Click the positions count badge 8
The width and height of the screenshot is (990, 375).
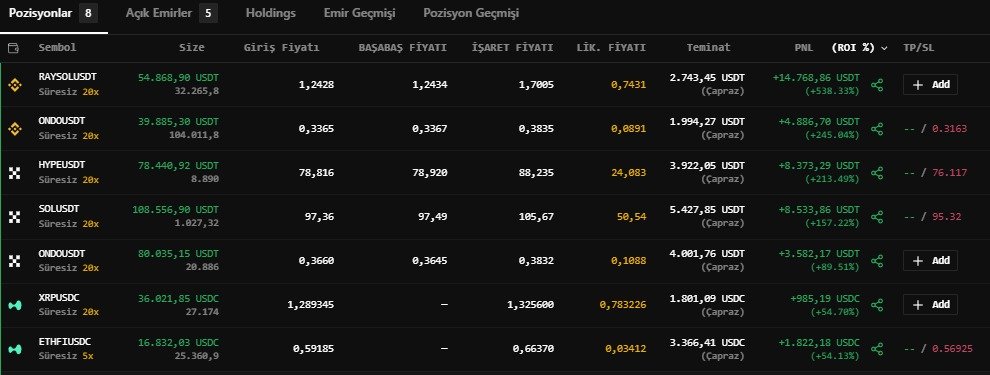tap(88, 13)
